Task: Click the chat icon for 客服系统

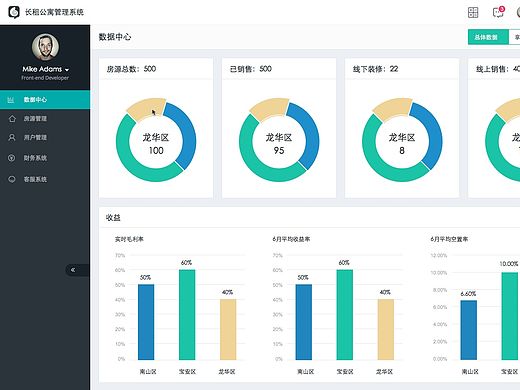Action: coord(12,179)
